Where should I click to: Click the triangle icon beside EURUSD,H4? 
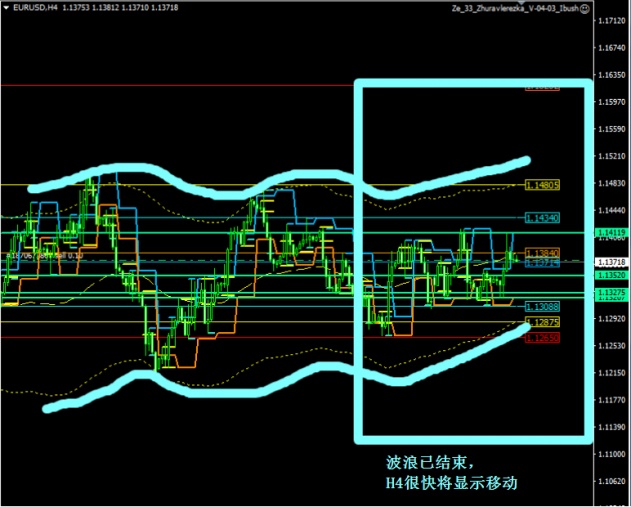5,8
